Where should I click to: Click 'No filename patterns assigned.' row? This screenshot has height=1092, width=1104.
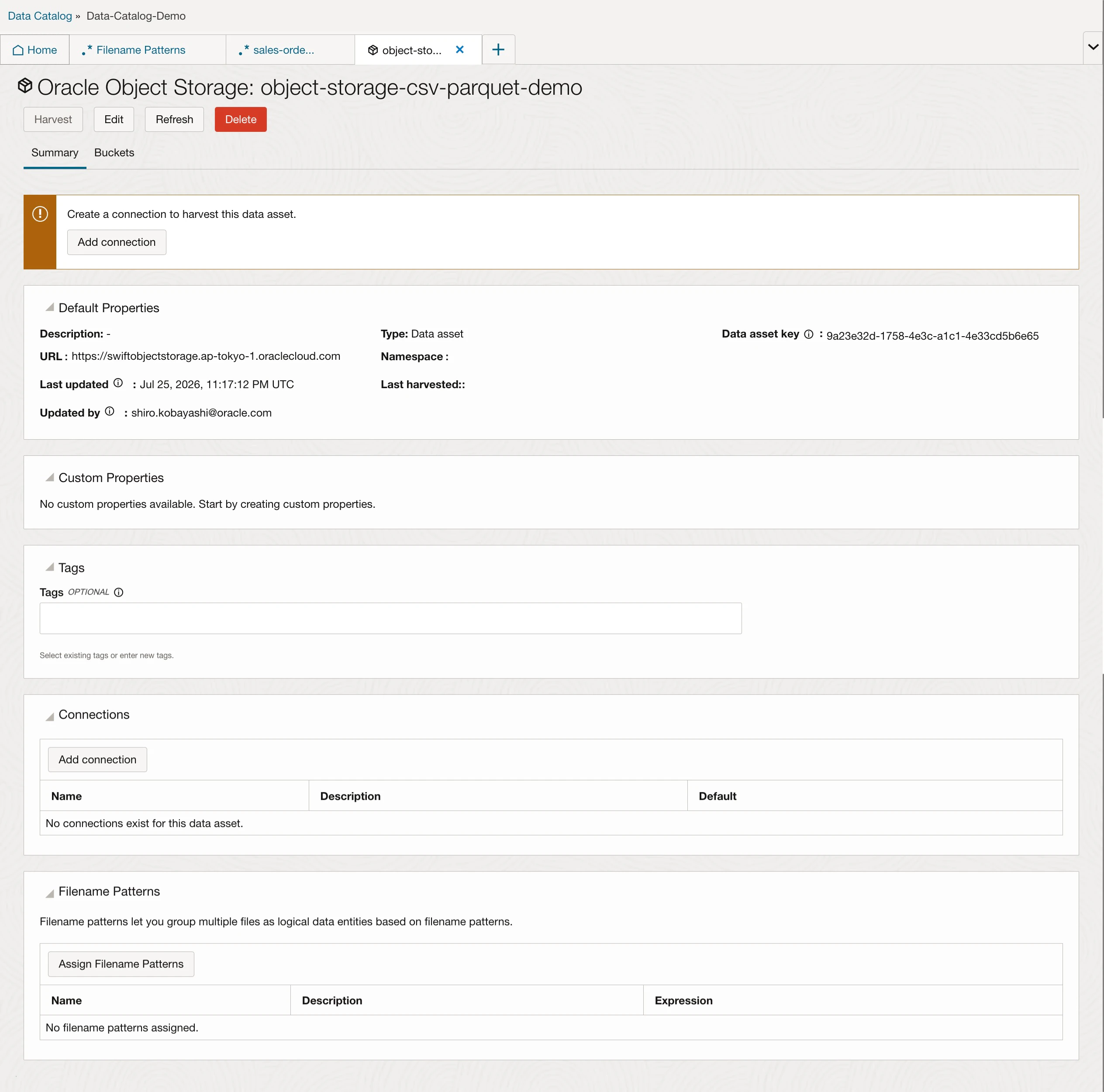(551, 1027)
